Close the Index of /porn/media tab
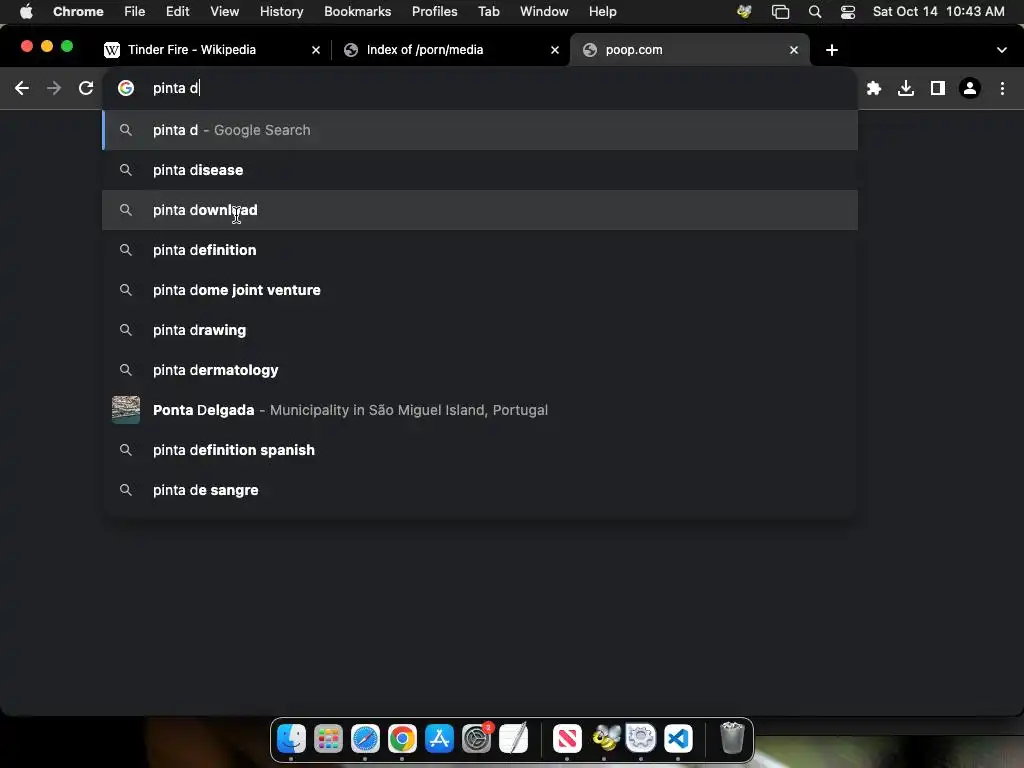Screen dimensions: 1024x768 (555, 50)
